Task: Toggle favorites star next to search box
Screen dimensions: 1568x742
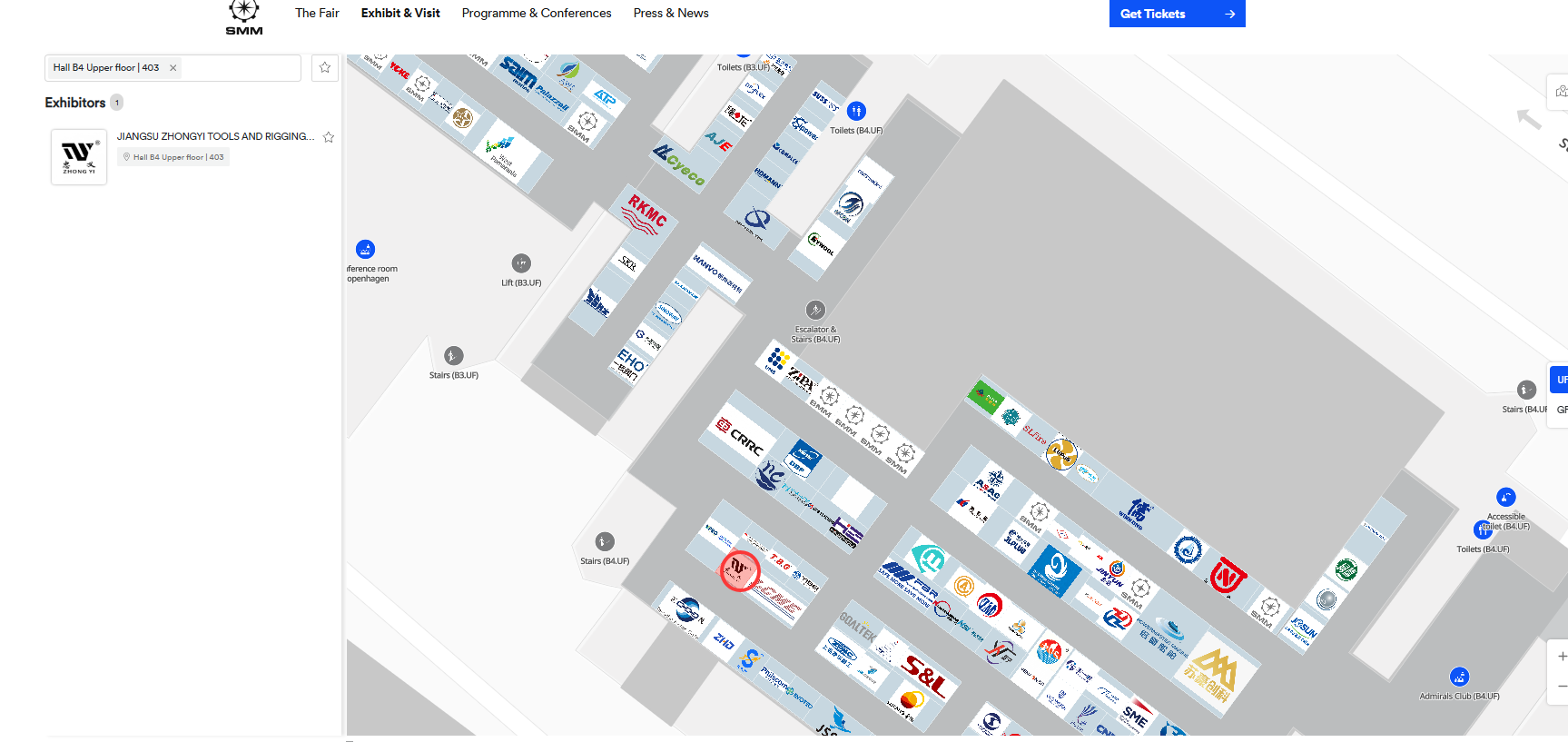Action: 325,68
